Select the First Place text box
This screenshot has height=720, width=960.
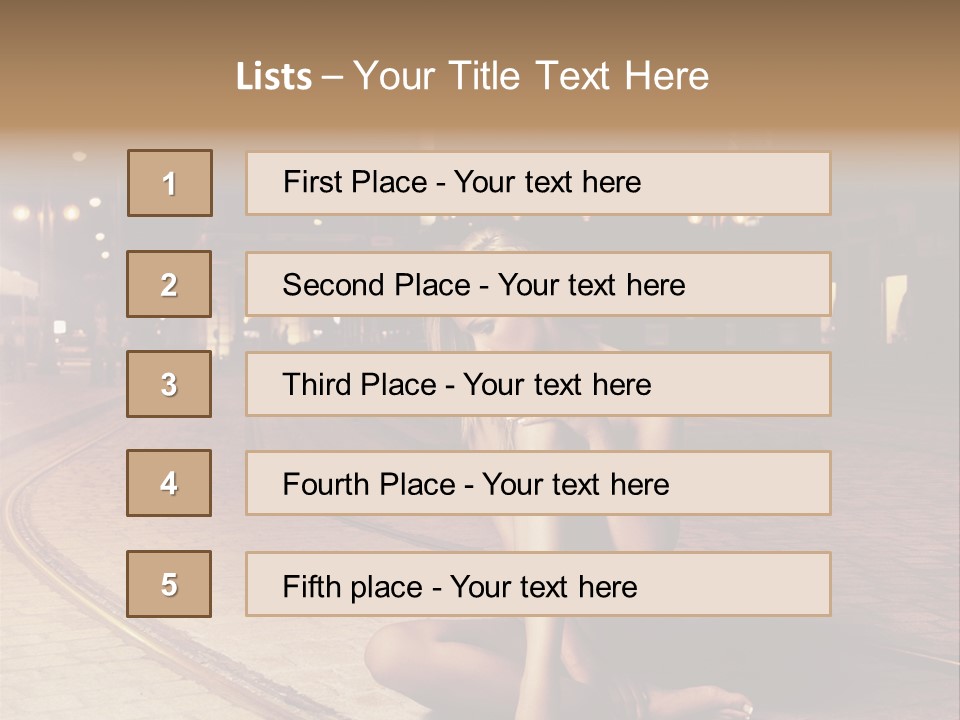pos(538,183)
